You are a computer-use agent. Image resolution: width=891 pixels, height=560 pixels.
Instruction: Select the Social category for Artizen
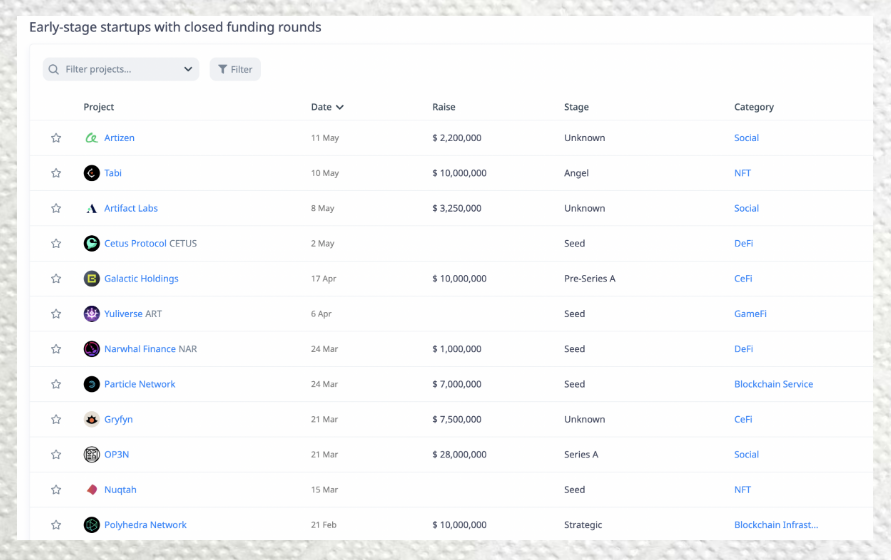(746, 138)
